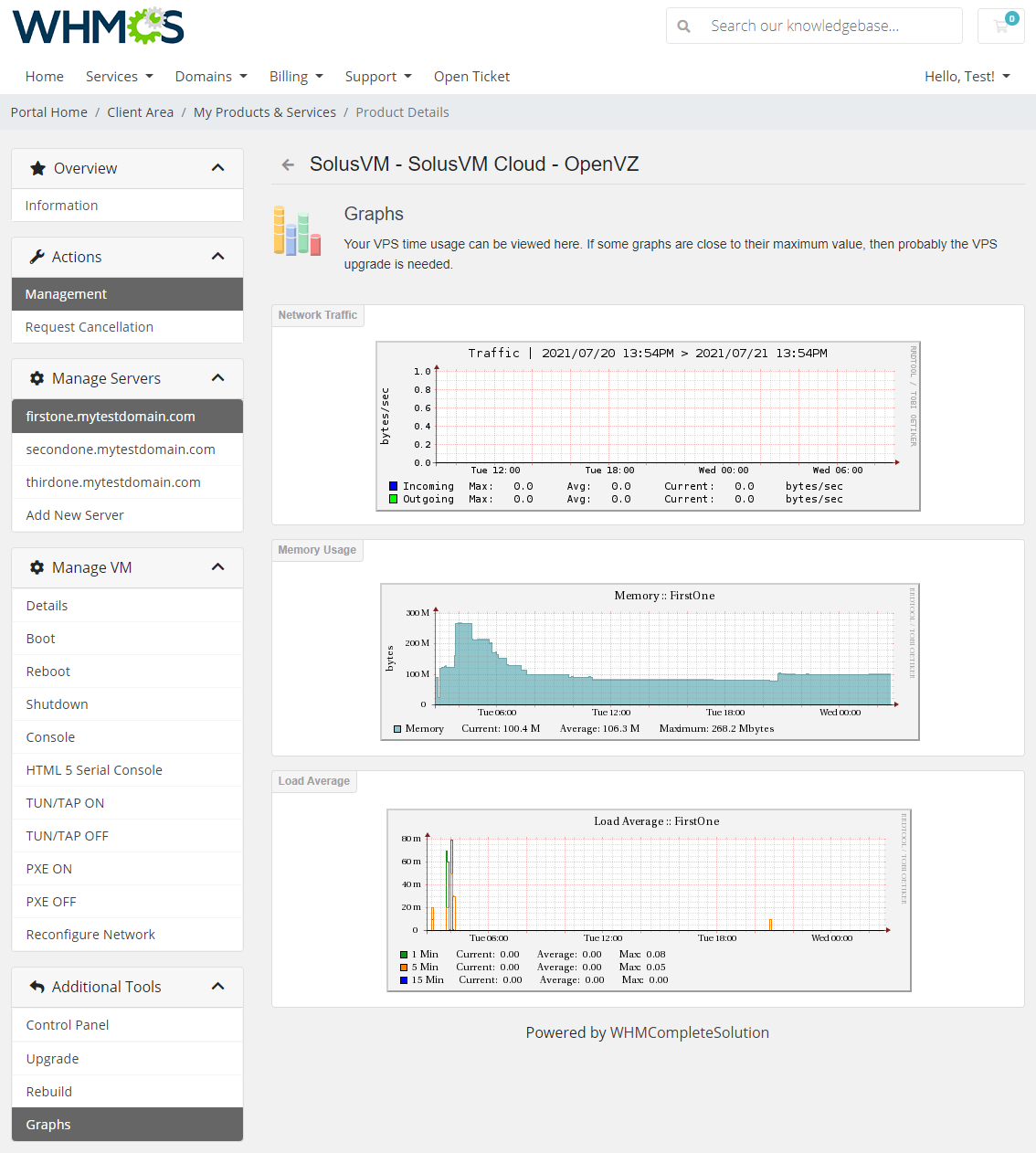The height and width of the screenshot is (1153, 1036).
Task: Click Reboot under Manage VM
Action: point(127,672)
